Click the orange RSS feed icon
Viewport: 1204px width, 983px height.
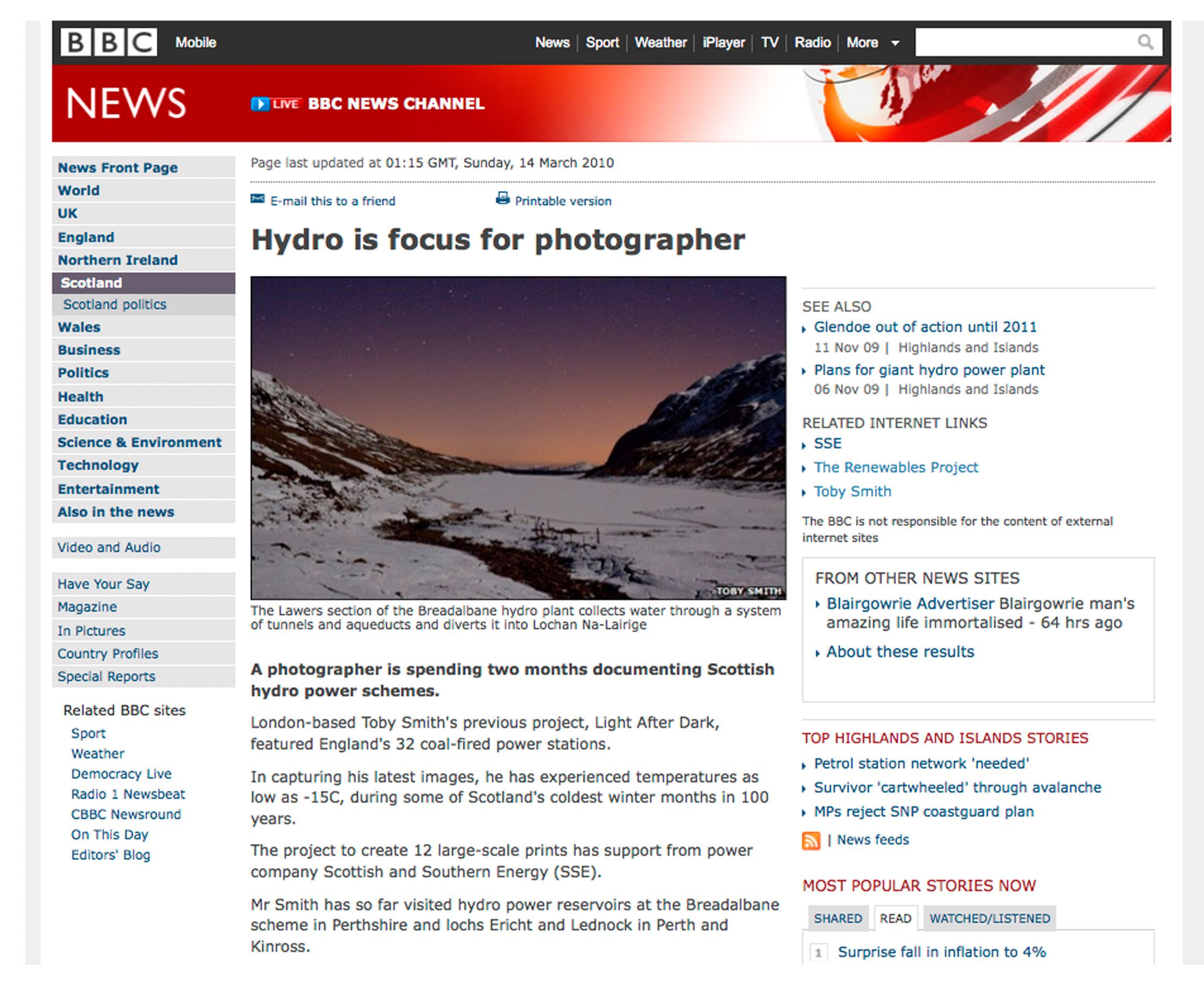pyautogui.click(x=811, y=841)
